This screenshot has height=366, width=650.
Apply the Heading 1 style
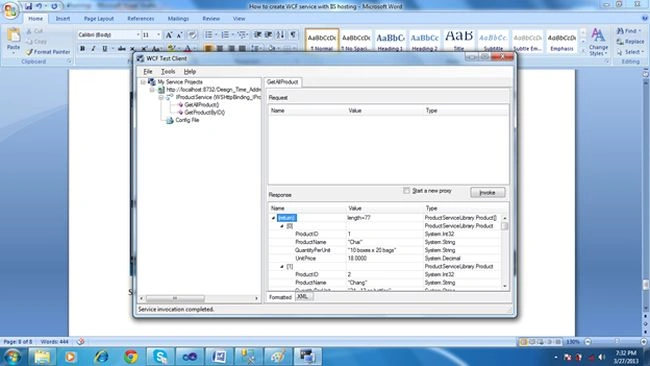point(390,41)
